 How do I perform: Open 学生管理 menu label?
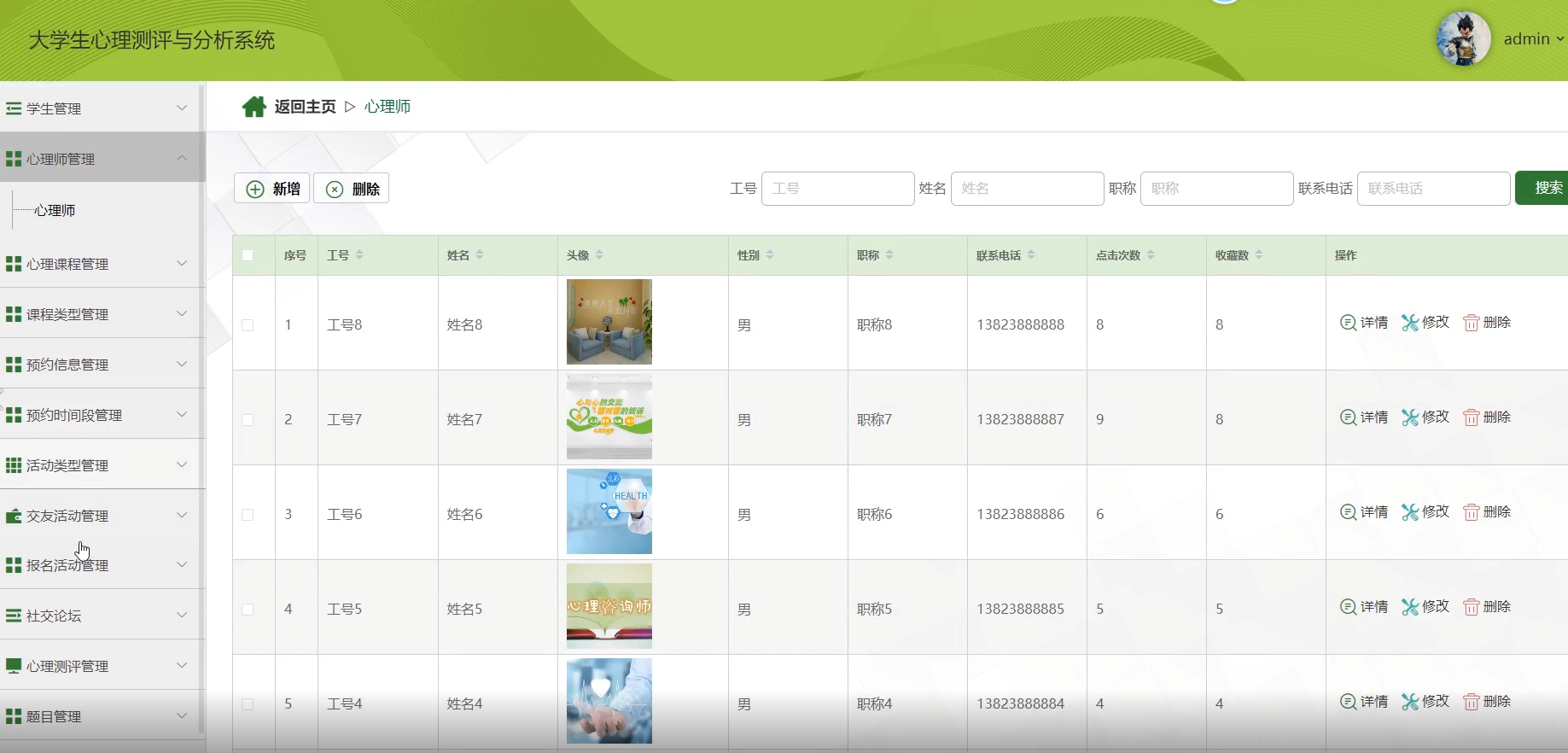click(x=54, y=108)
